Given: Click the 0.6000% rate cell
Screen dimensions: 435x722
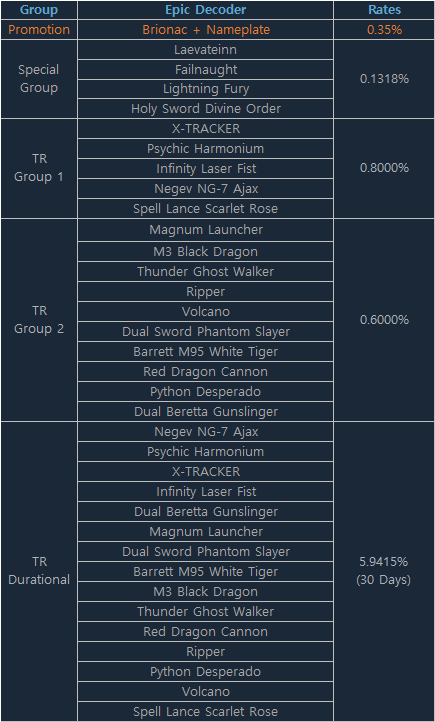Looking at the screenshot, I should pyautogui.click(x=384, y=320).
